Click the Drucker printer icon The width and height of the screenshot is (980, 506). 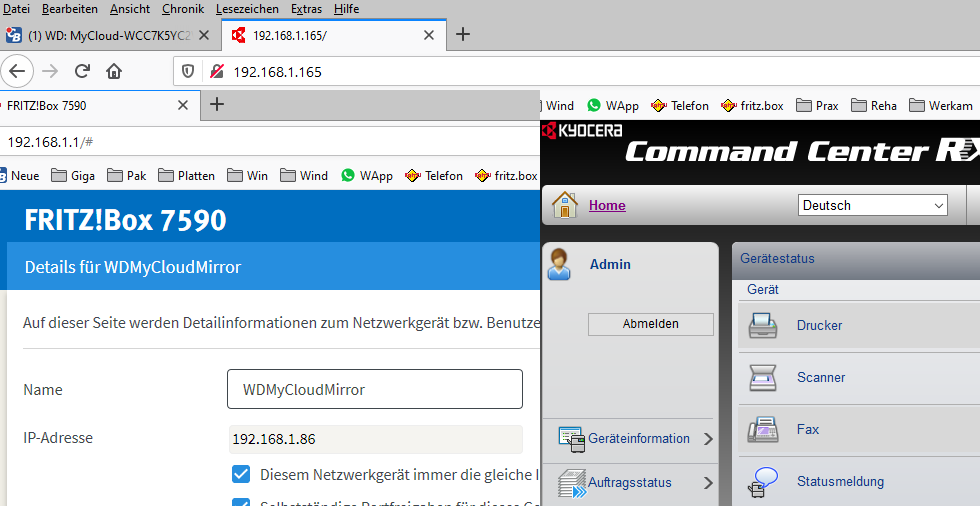tap(762, 325)
